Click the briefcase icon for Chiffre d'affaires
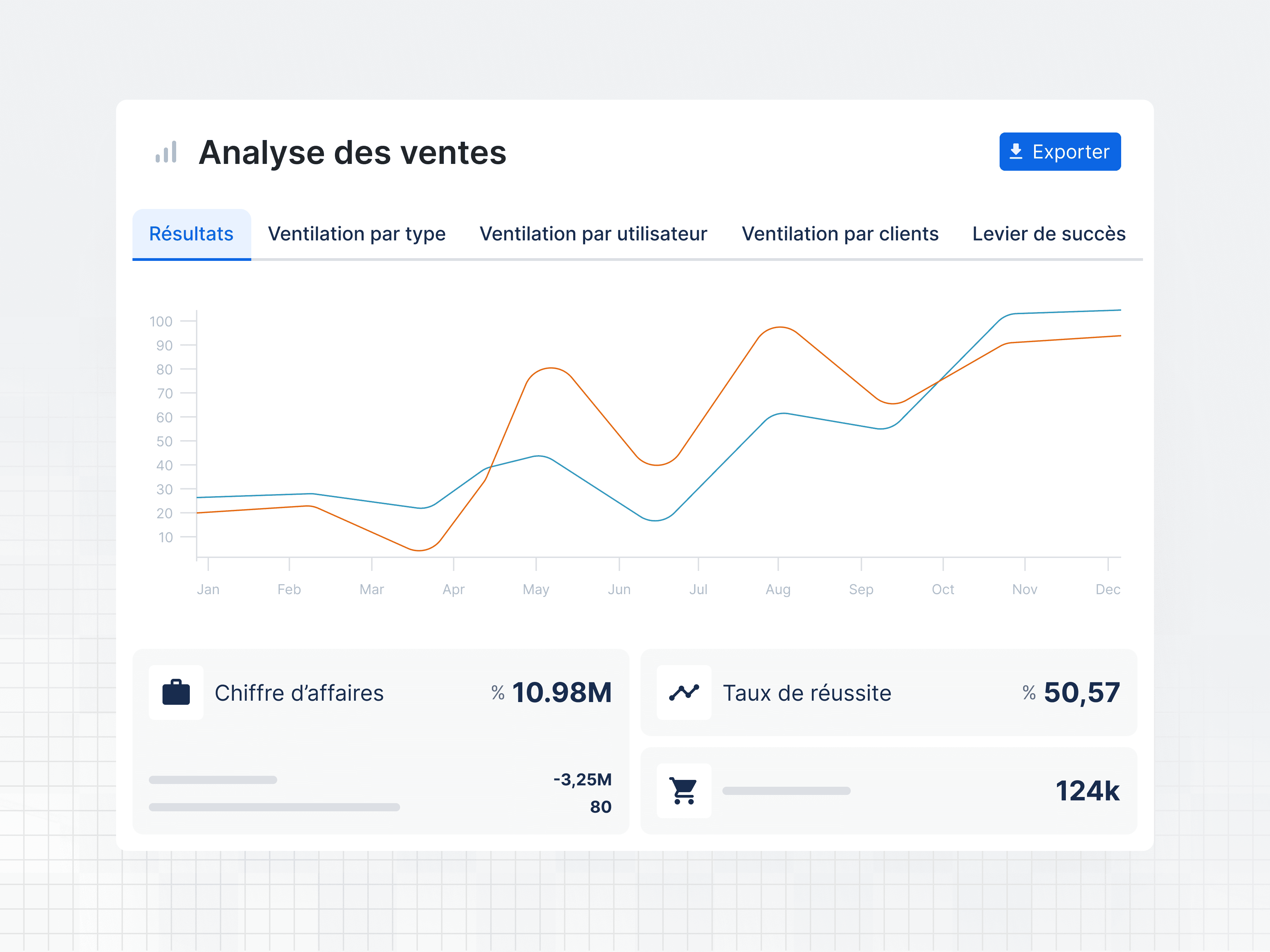This screenshot has width=1270, height=952. tap(176, 692)
